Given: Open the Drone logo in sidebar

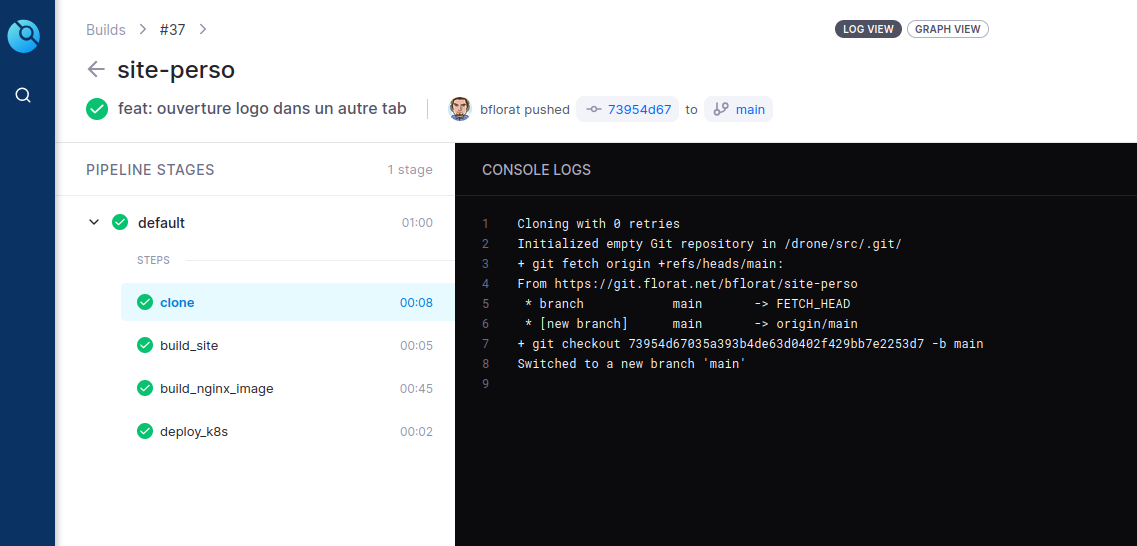Looking at the screenshot, I should point(23,36).
